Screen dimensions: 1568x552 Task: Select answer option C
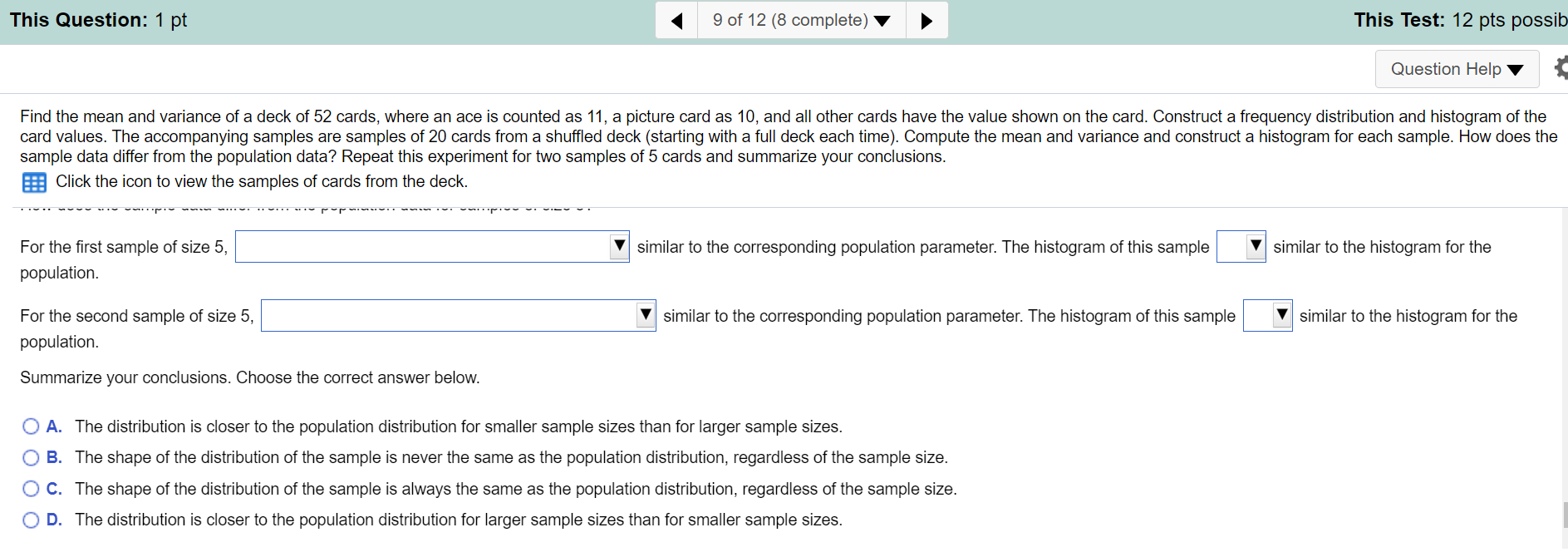click(31, 489)
